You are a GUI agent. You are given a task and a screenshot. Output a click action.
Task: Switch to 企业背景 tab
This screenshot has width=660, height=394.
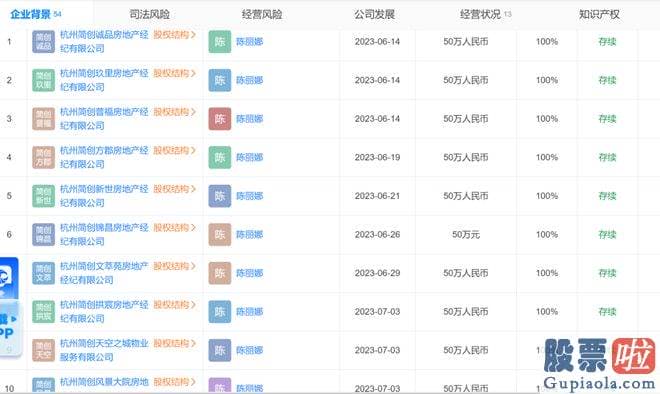35,14
